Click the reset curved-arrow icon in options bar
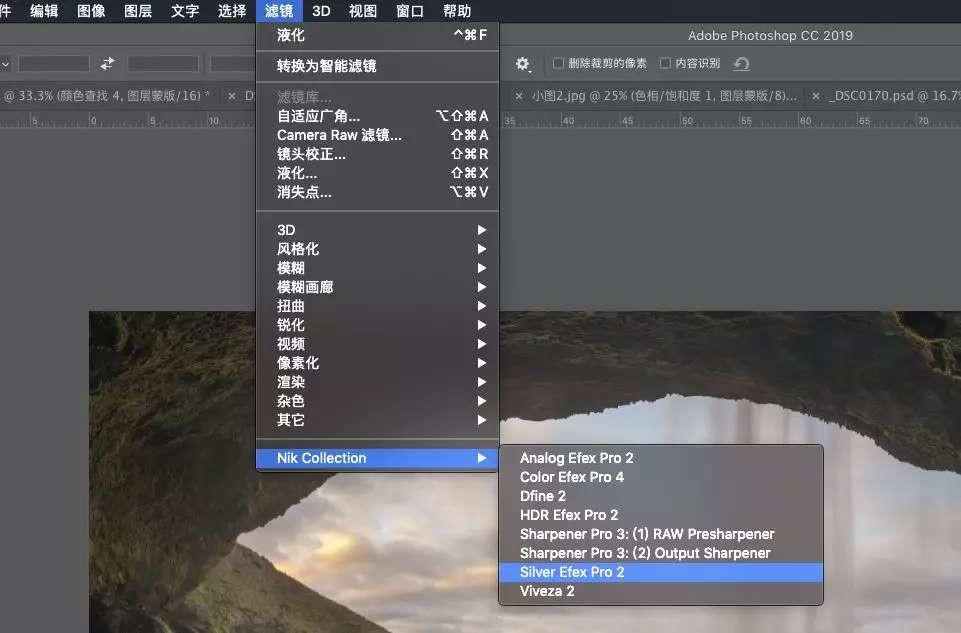 [x=738, y=62]
